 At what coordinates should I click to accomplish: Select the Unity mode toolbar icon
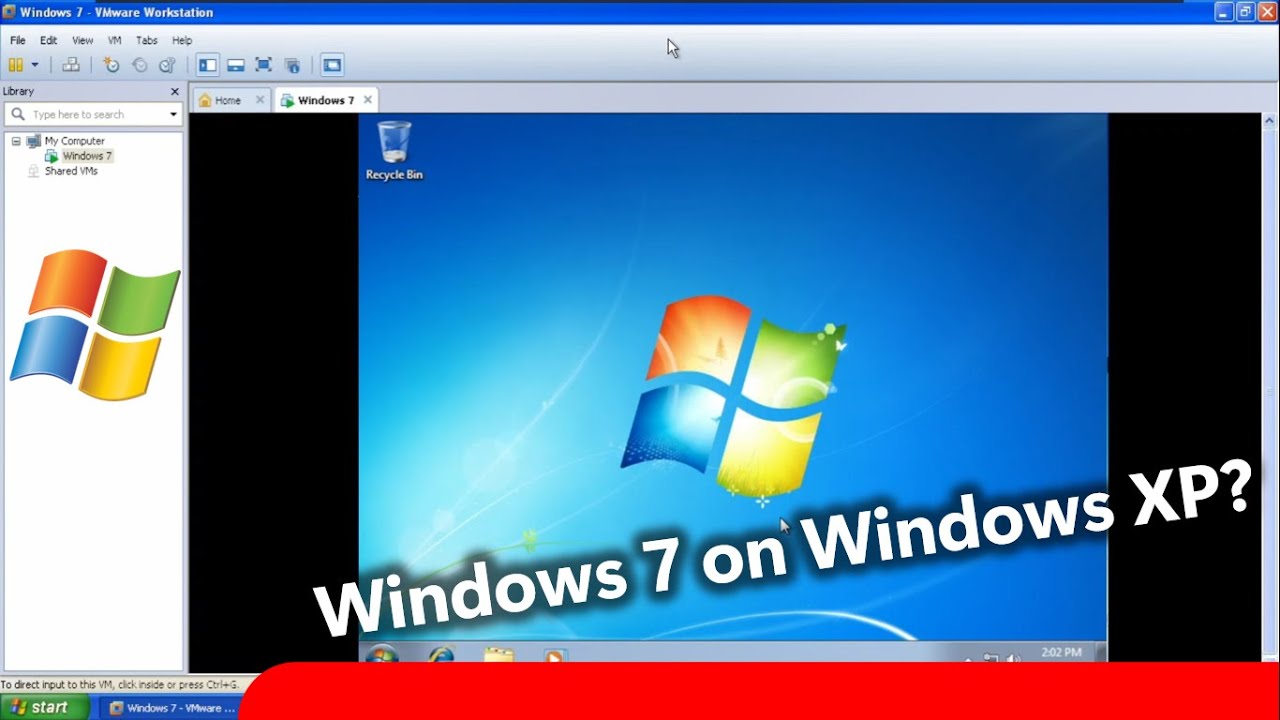click(292, 65)
